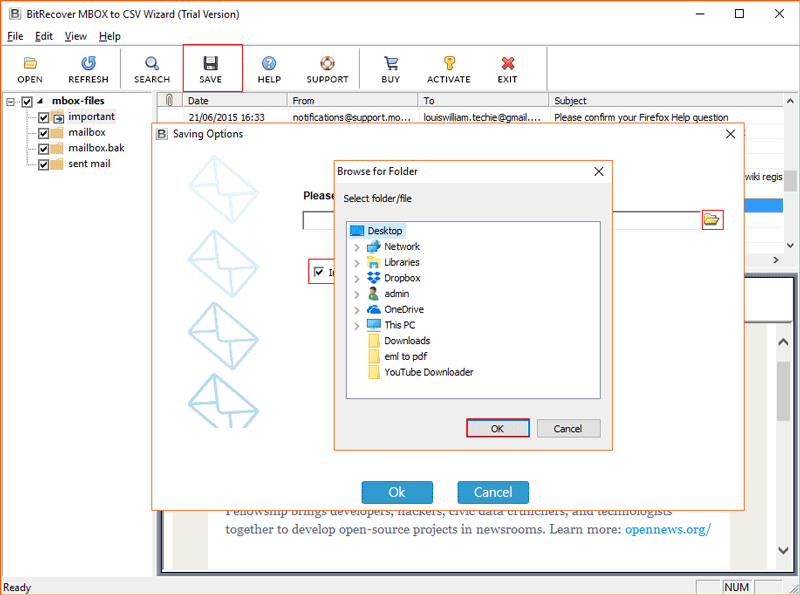This screenshot has height=595, width=800.
Task: Open the View menu
Action: [x=76, y=36]
